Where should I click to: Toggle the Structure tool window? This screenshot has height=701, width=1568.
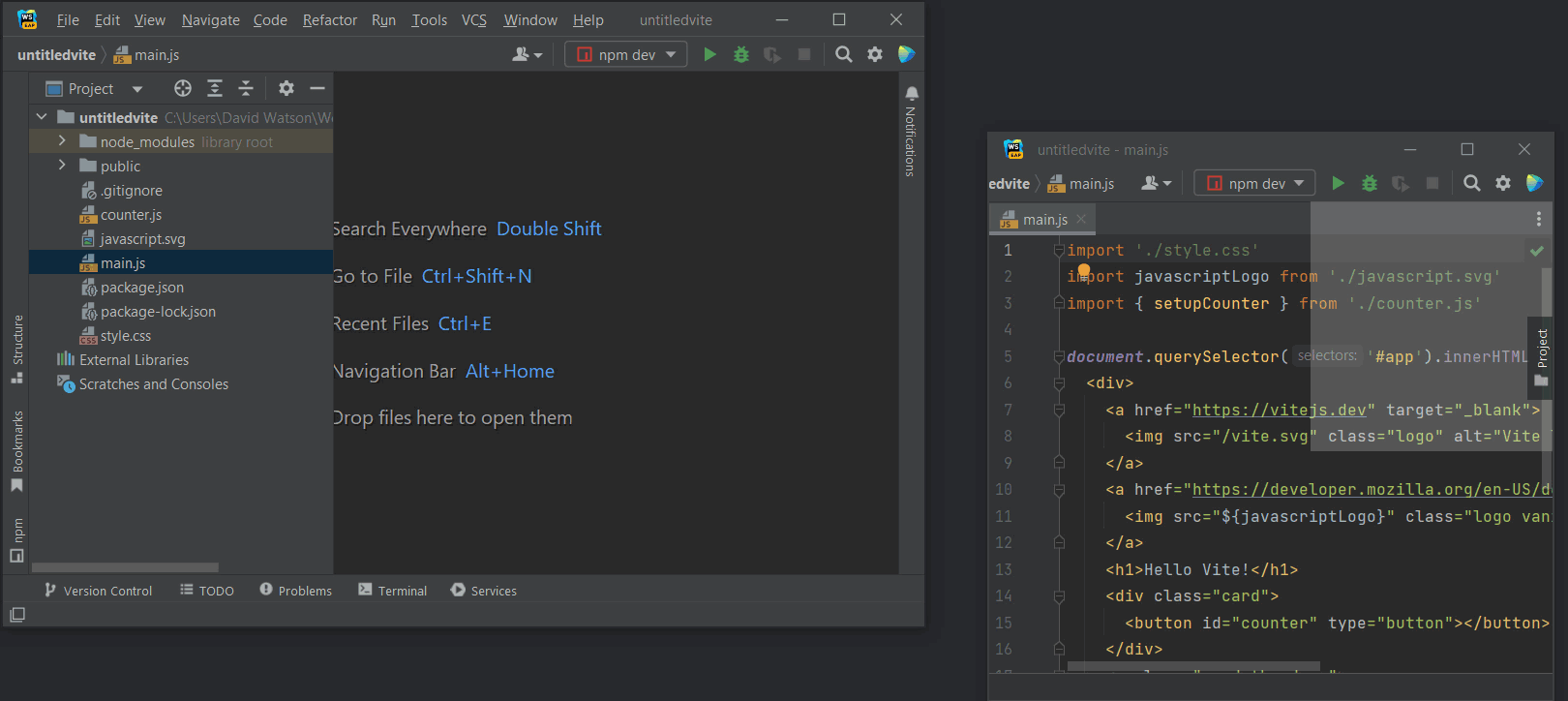[17, 348]
